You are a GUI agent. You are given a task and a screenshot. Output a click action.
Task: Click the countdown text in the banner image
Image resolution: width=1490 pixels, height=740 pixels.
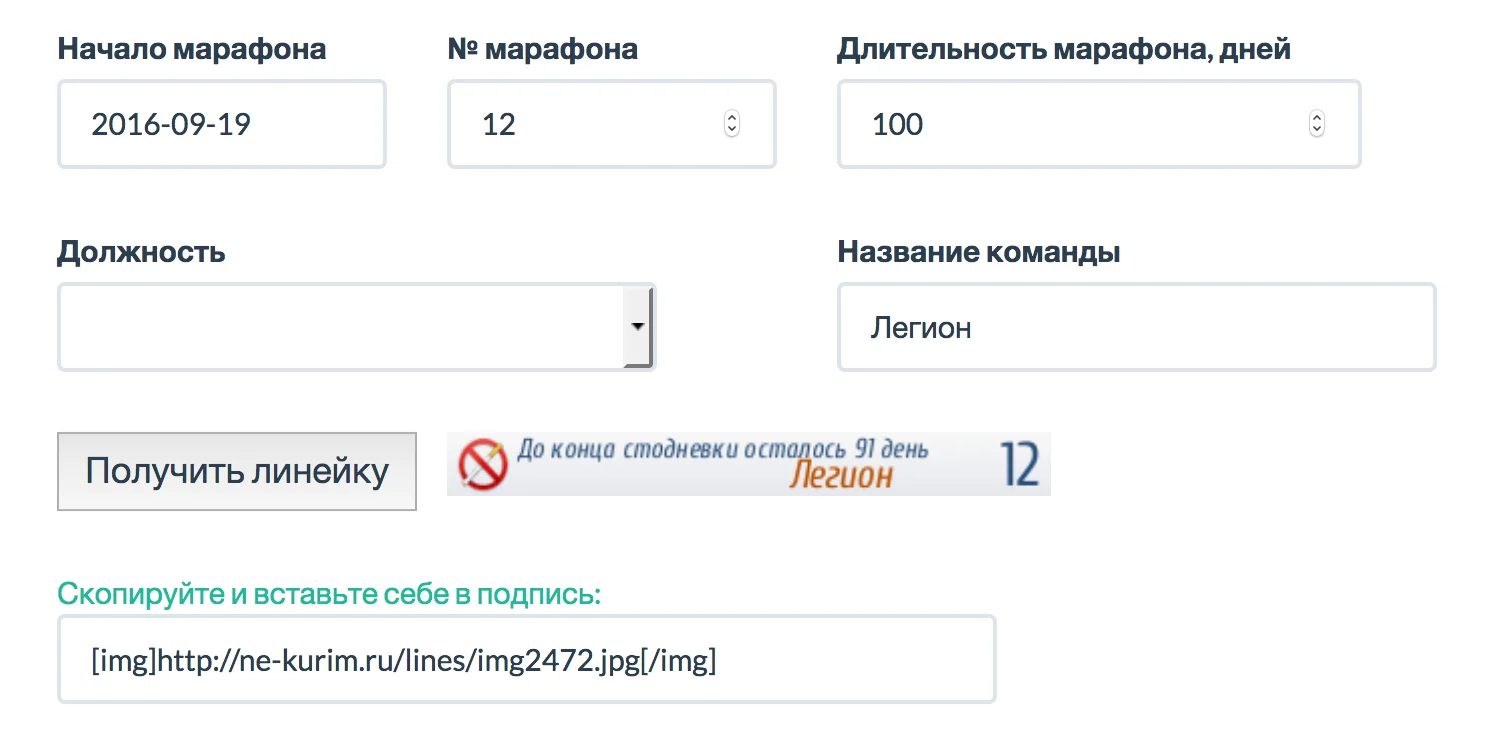722,449
